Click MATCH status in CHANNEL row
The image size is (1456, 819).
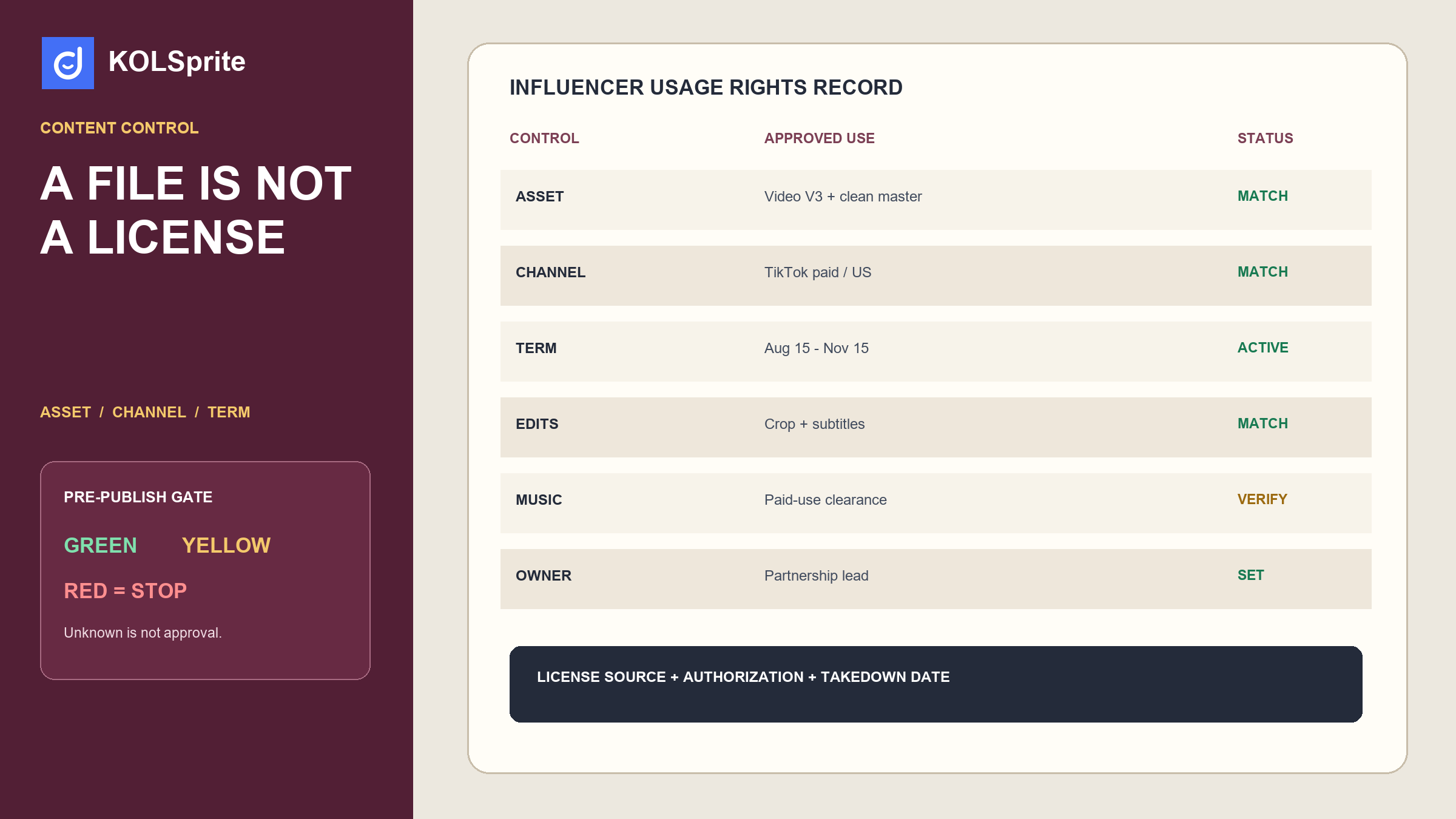click(x=1263, y=272)
